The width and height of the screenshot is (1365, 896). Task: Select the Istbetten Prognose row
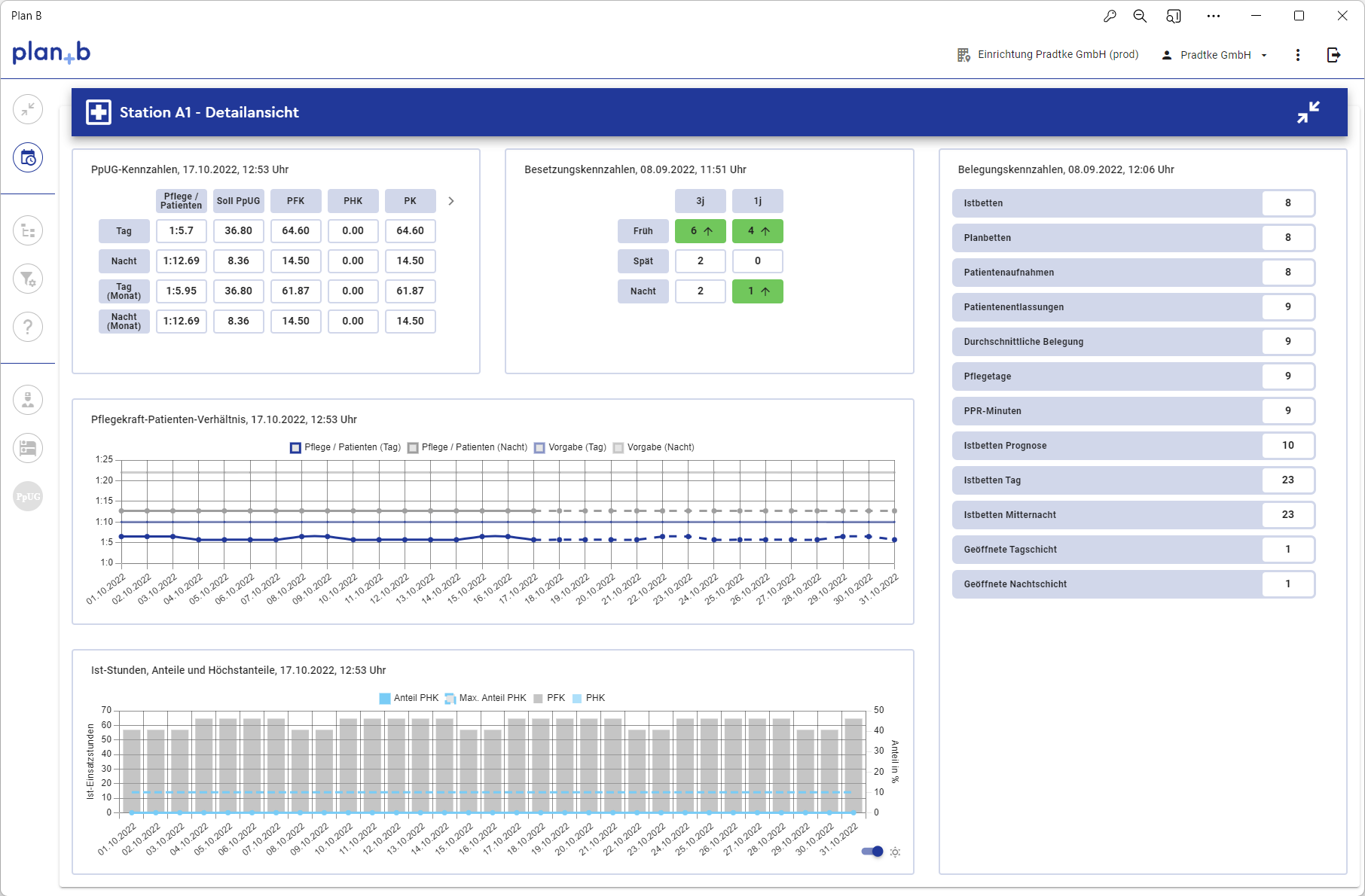[x=1134, y=446]
